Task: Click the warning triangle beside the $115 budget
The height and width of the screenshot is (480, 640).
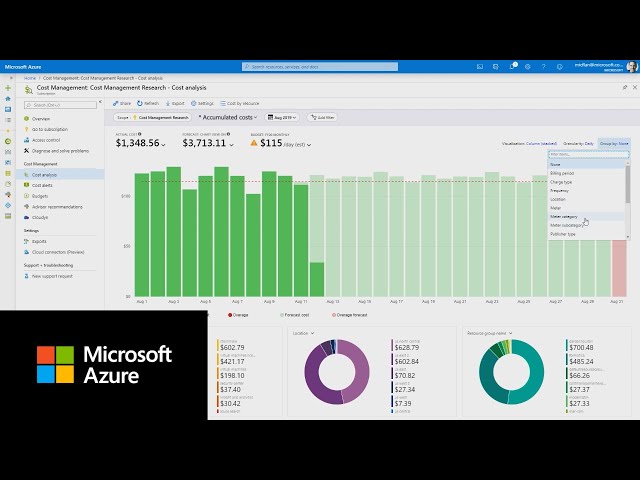Action: tap(254, 143)
